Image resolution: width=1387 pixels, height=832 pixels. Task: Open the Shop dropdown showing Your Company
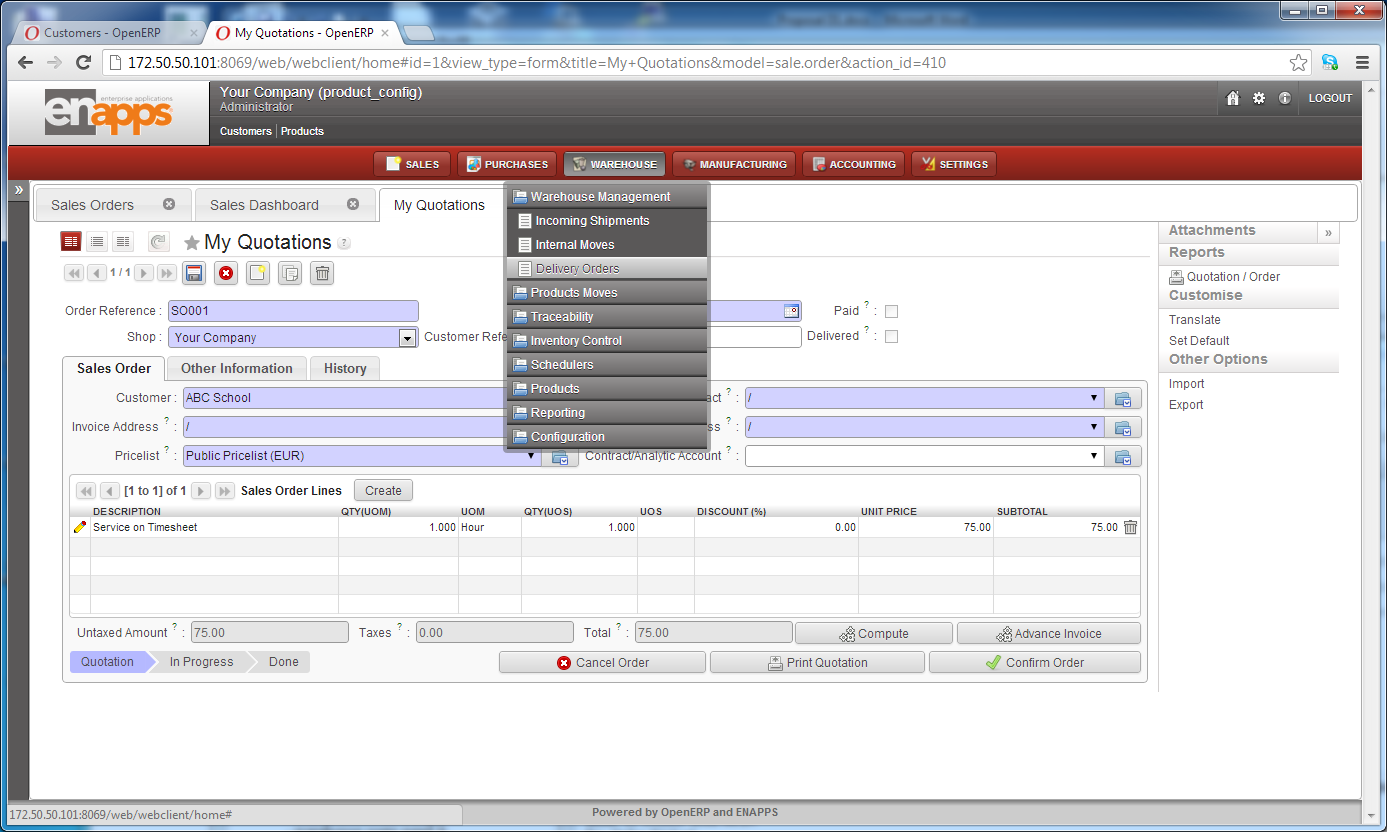407,338
